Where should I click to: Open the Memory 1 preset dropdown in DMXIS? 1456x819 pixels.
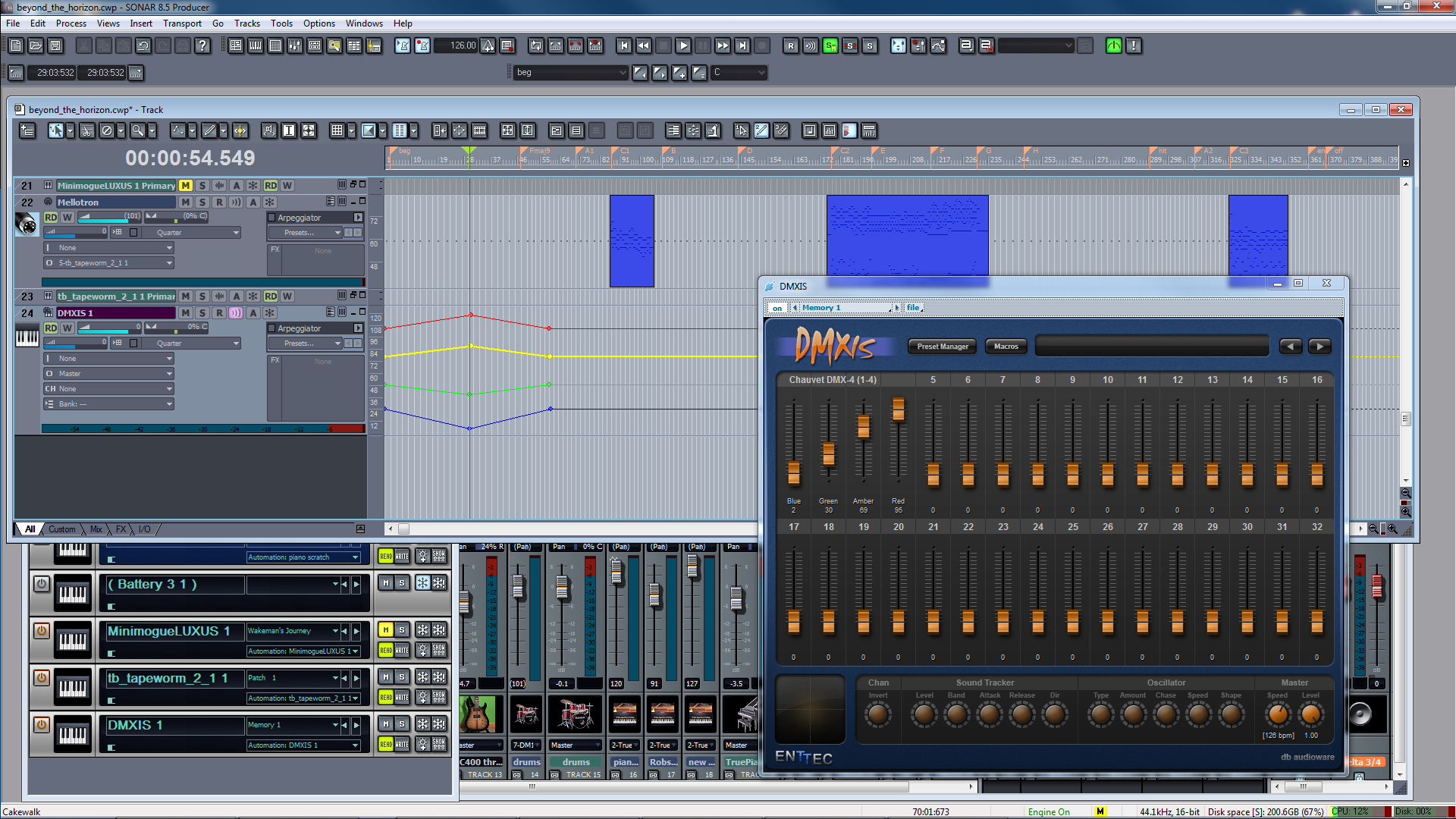pyautogui.click(x=846, y=308)
